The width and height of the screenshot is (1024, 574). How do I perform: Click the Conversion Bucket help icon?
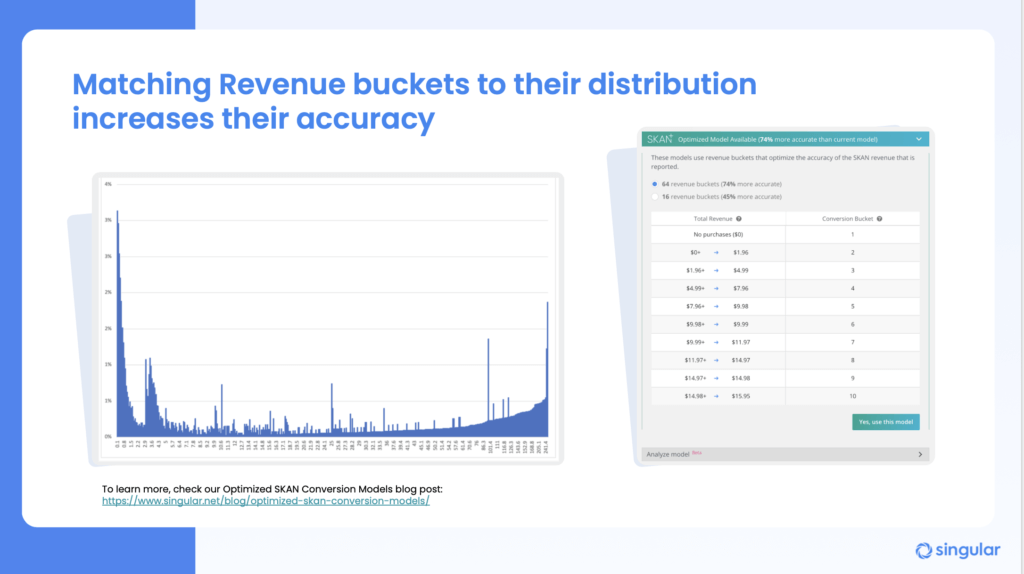(x=880, y=219)
